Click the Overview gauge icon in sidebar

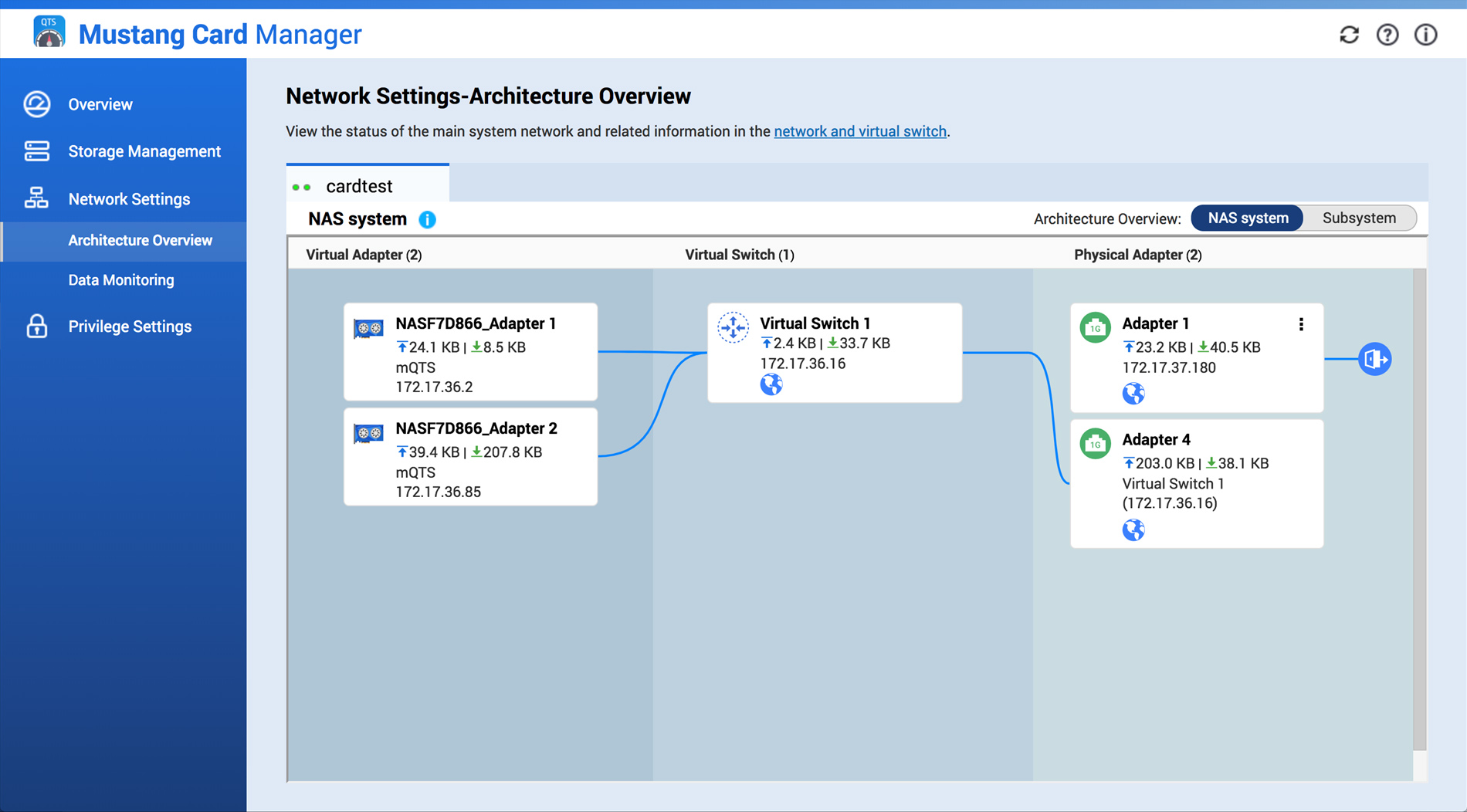click(37, 104)
